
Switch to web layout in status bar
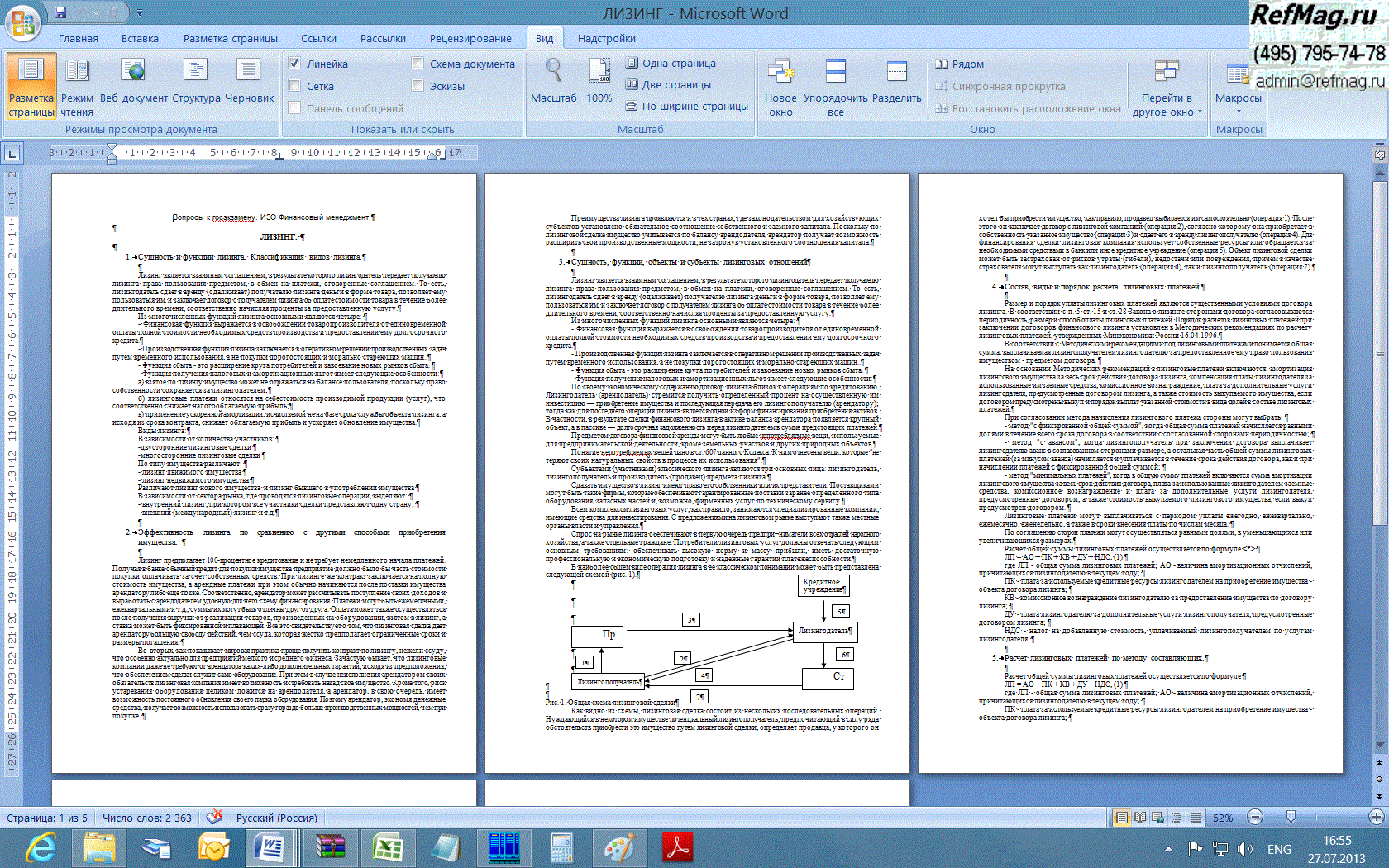(1158, 818)
